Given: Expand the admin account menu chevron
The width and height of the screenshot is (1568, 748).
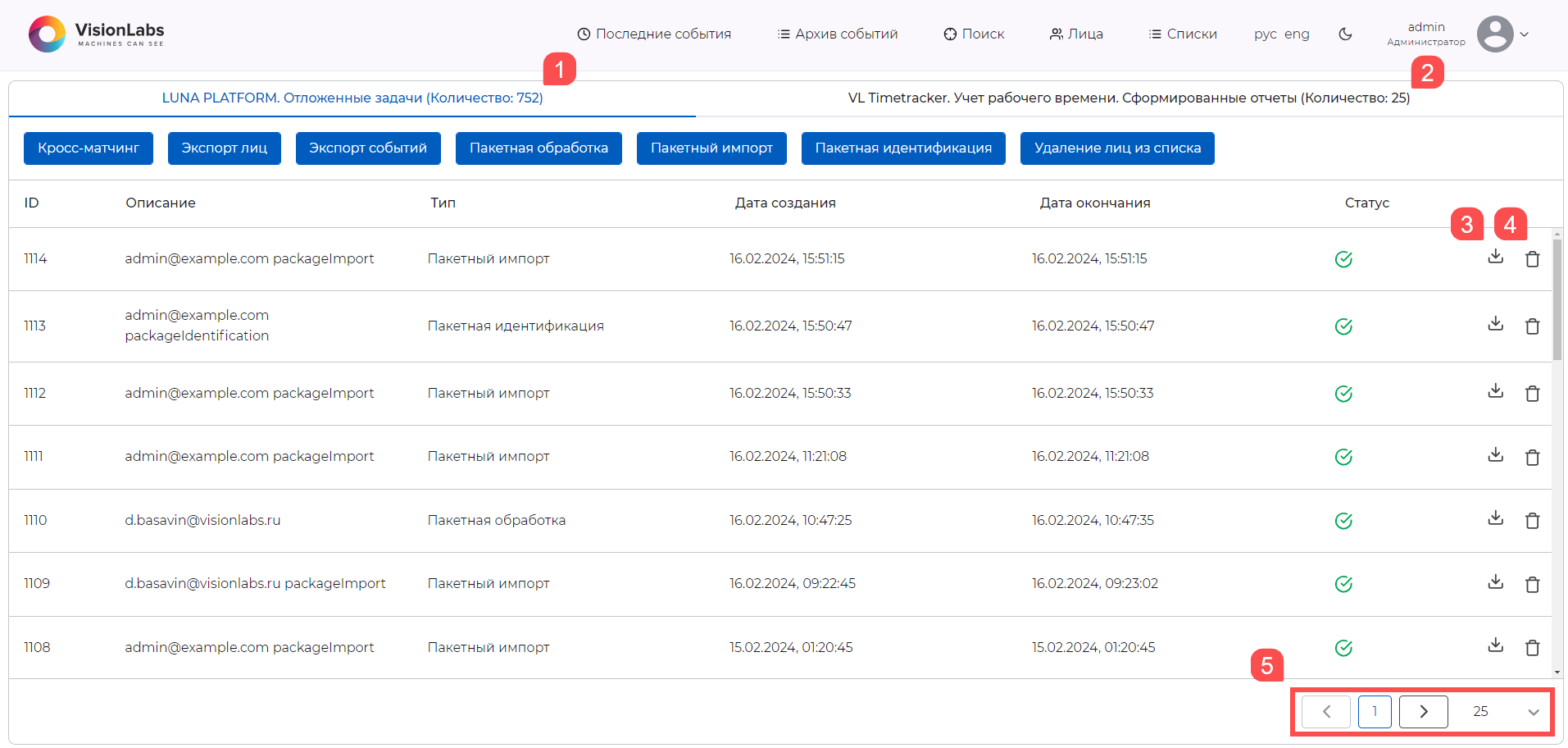Looking at the screenshot, I should tap(1525, 34).
